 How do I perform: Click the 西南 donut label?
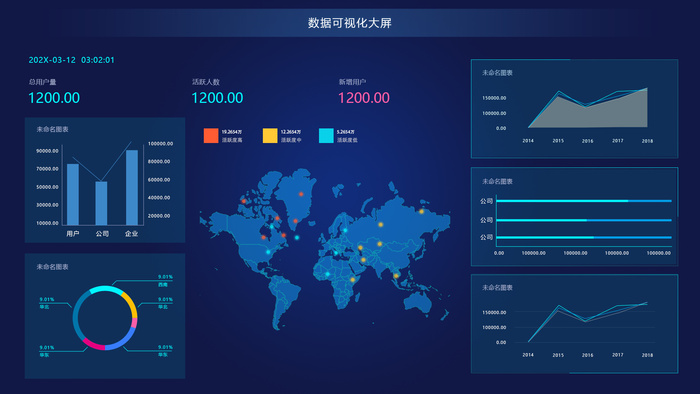[163, 285]
